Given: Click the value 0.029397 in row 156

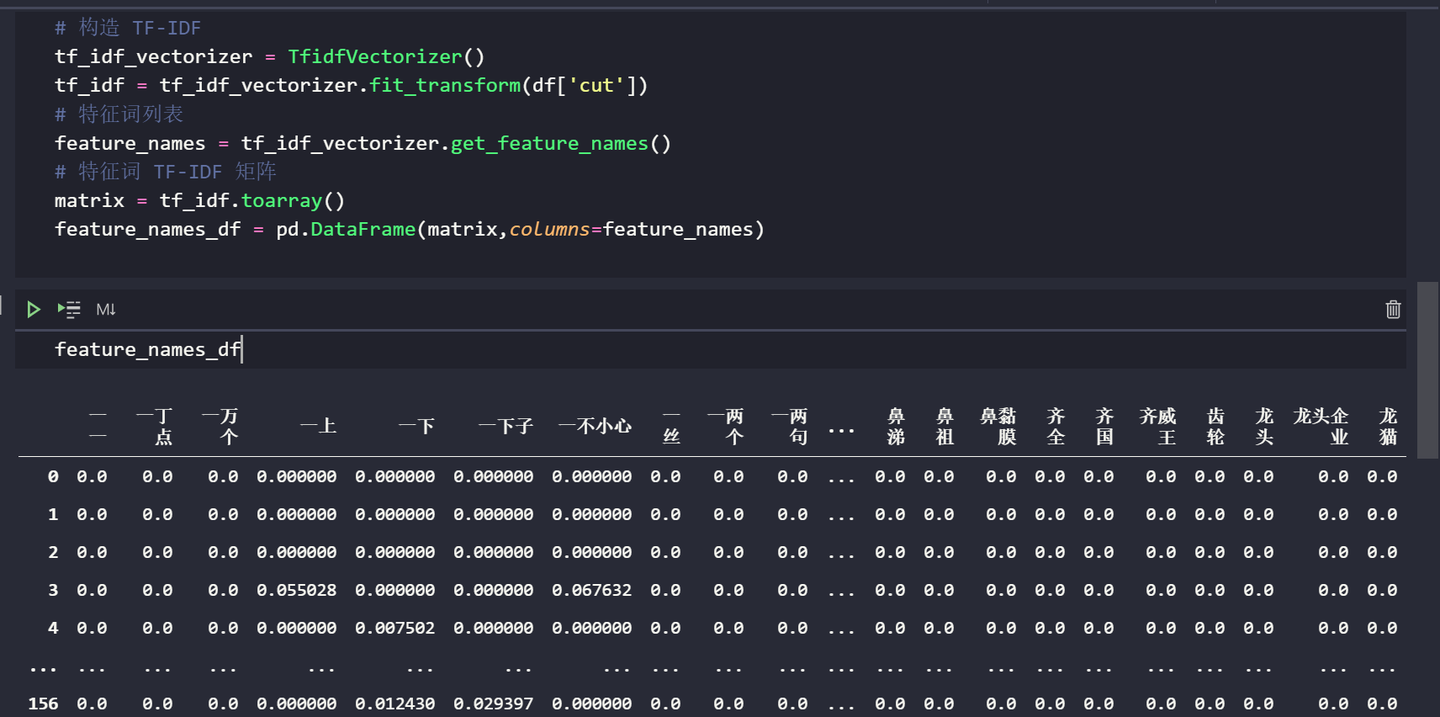Looking at the screenshot, I should point(493,704).
